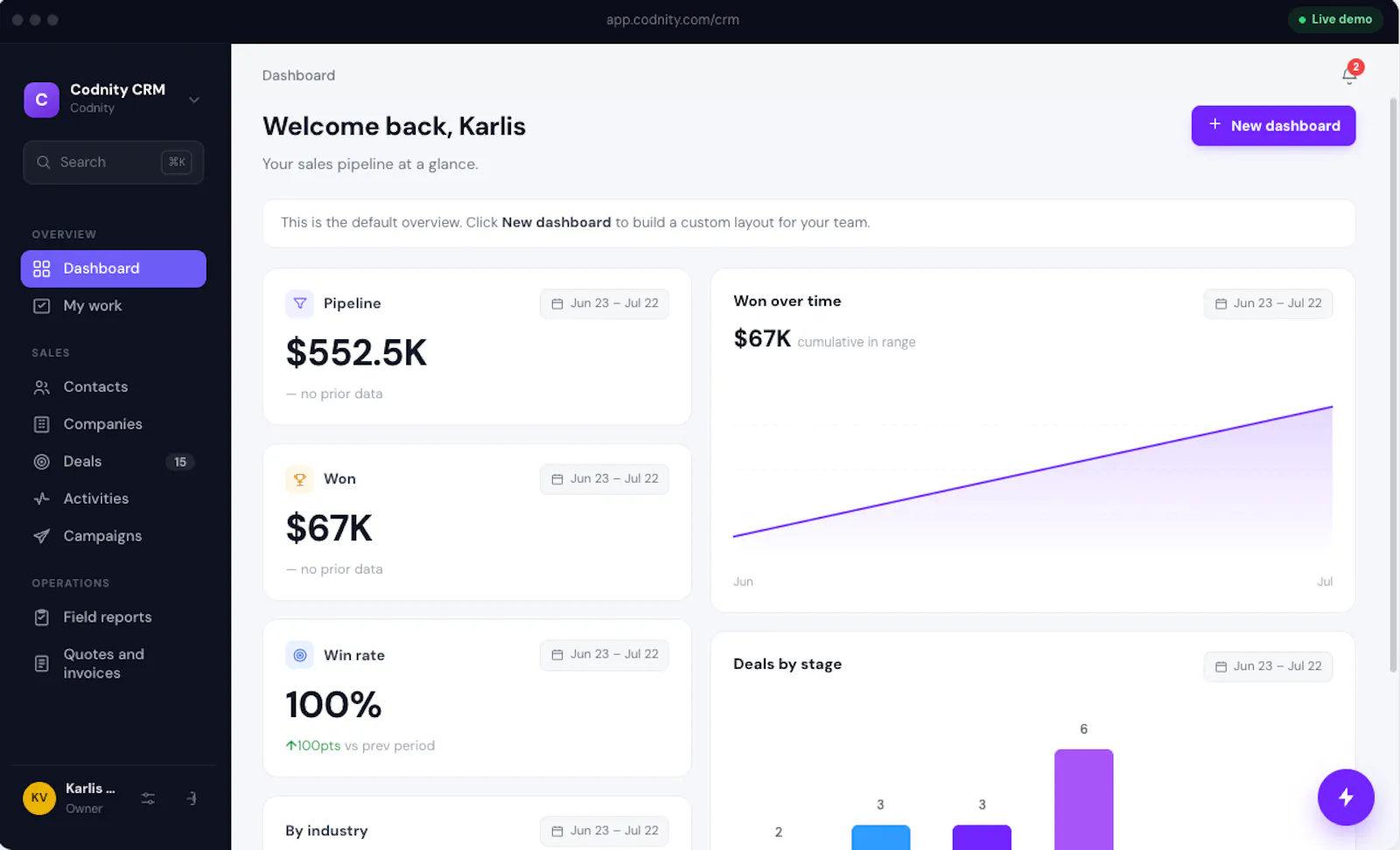Click the floating lightning bolt quick action button
1400x850 pixels.
coord(1346,798)
